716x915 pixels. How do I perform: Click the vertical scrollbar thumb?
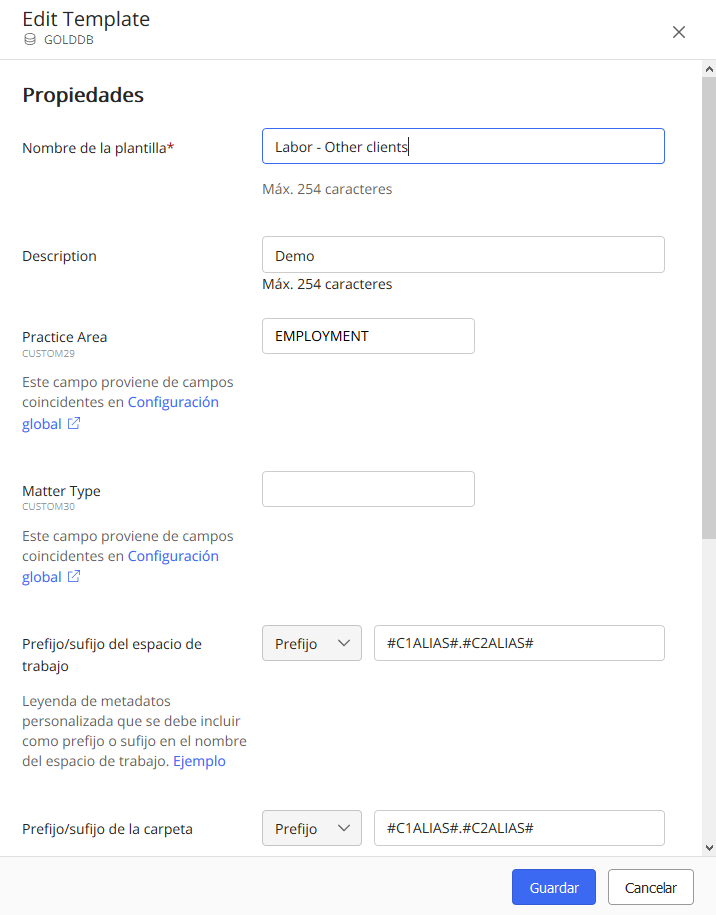click(x=709, y=300)
